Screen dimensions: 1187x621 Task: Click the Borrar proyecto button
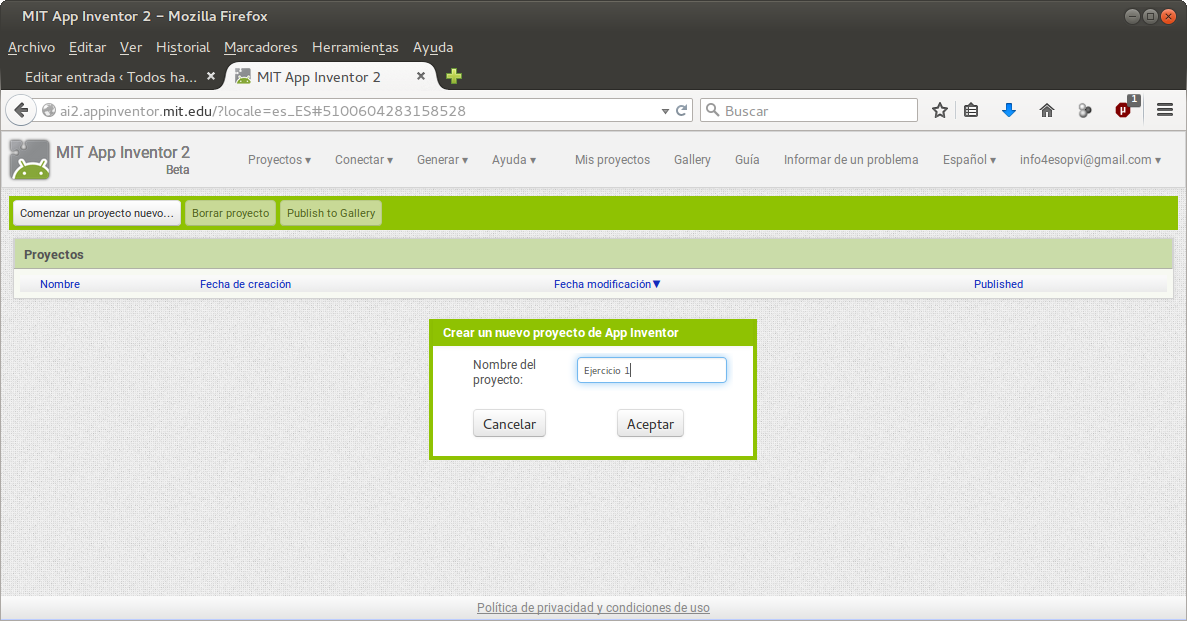(231, 213)
